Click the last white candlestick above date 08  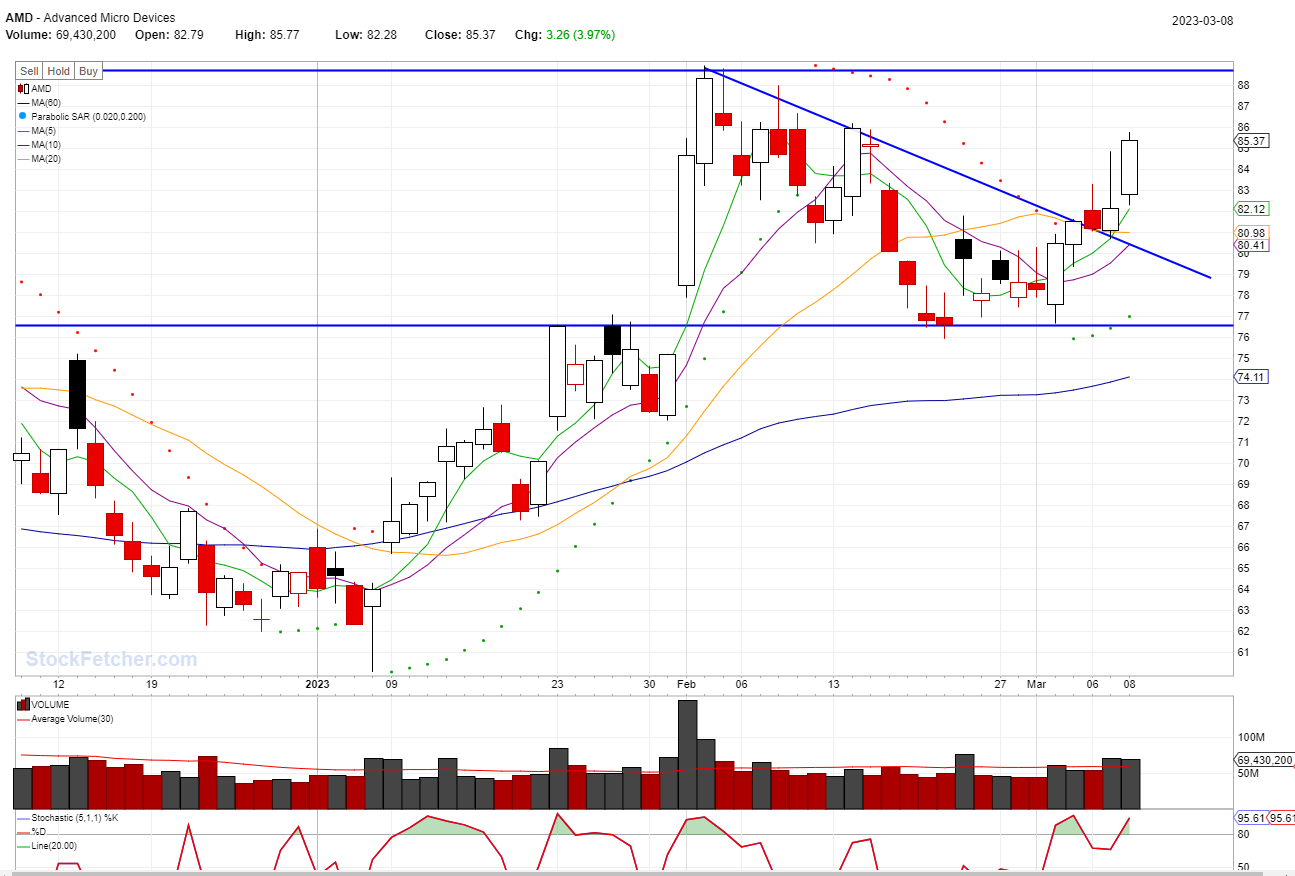tap(1129, 167)
